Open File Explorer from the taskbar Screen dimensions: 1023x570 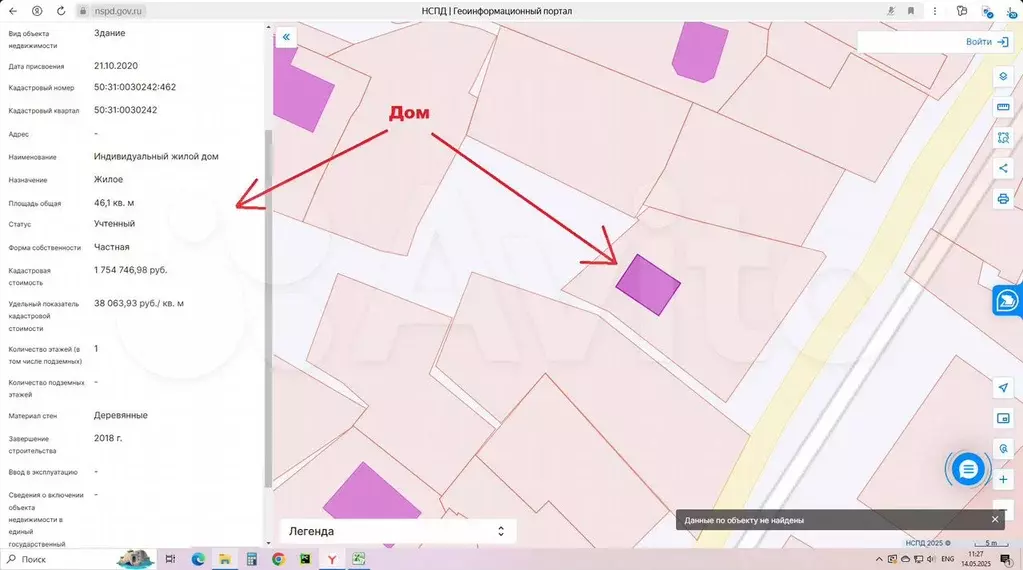tap(224, 559)
